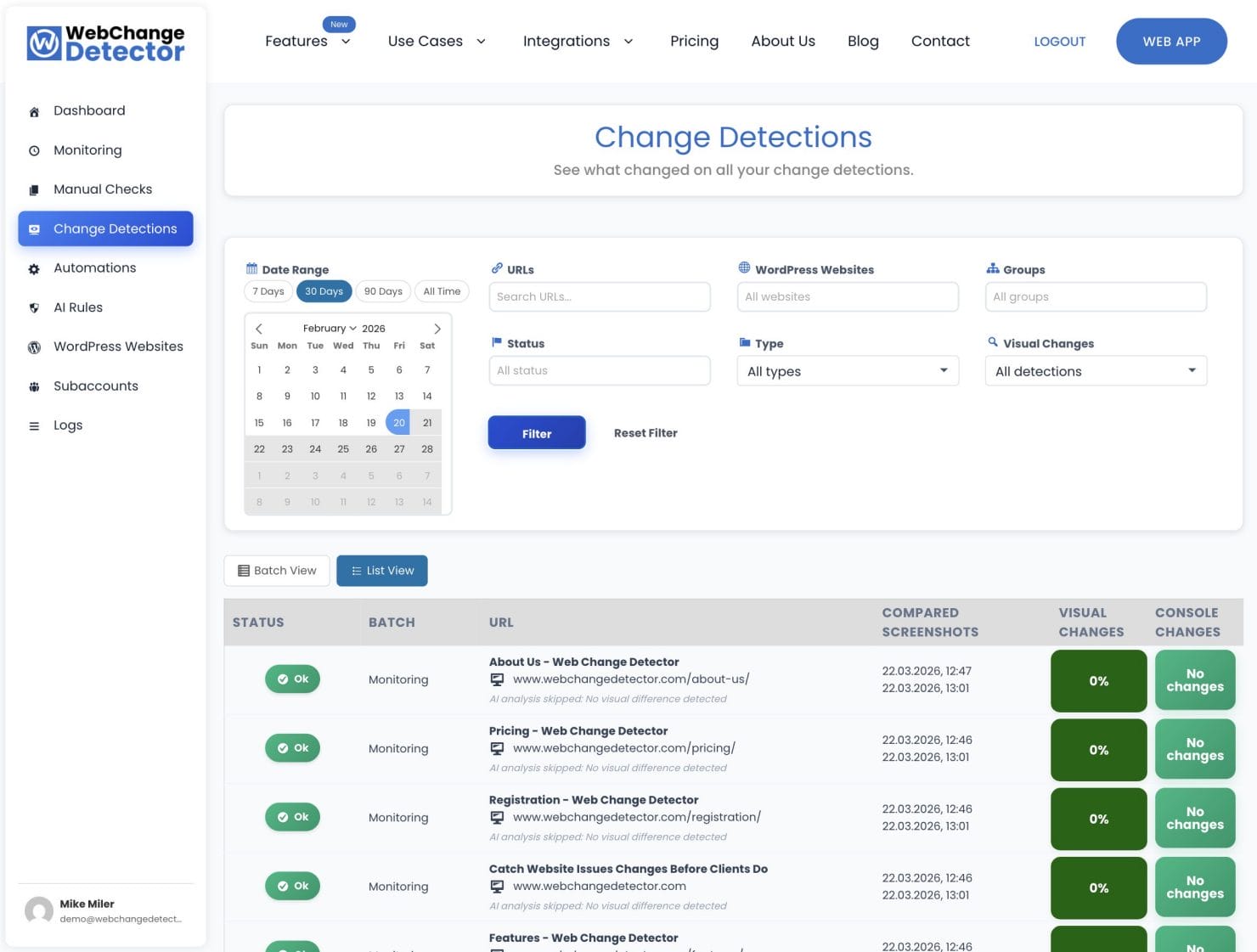Select the Monitoring clock icon in sidebar
The height and width of the screenshot is (952, 1257).
[34, 150]
